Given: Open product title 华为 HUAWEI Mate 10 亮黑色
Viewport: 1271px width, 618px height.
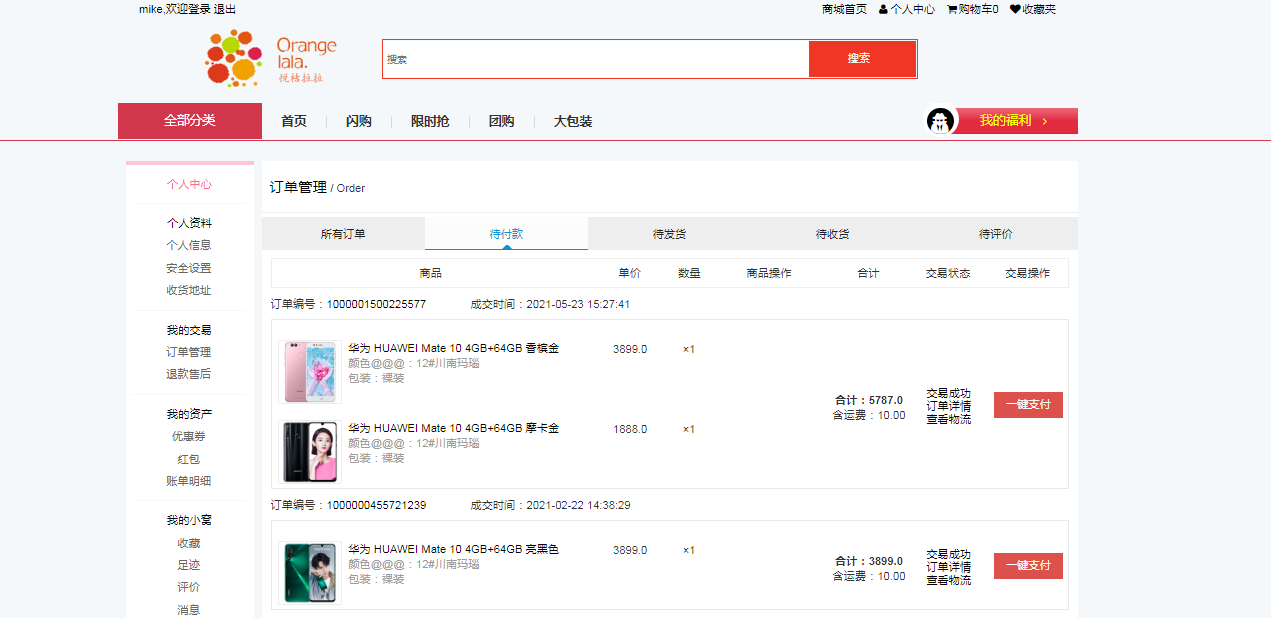Looking at the screenshot, I should pos(453,550).
